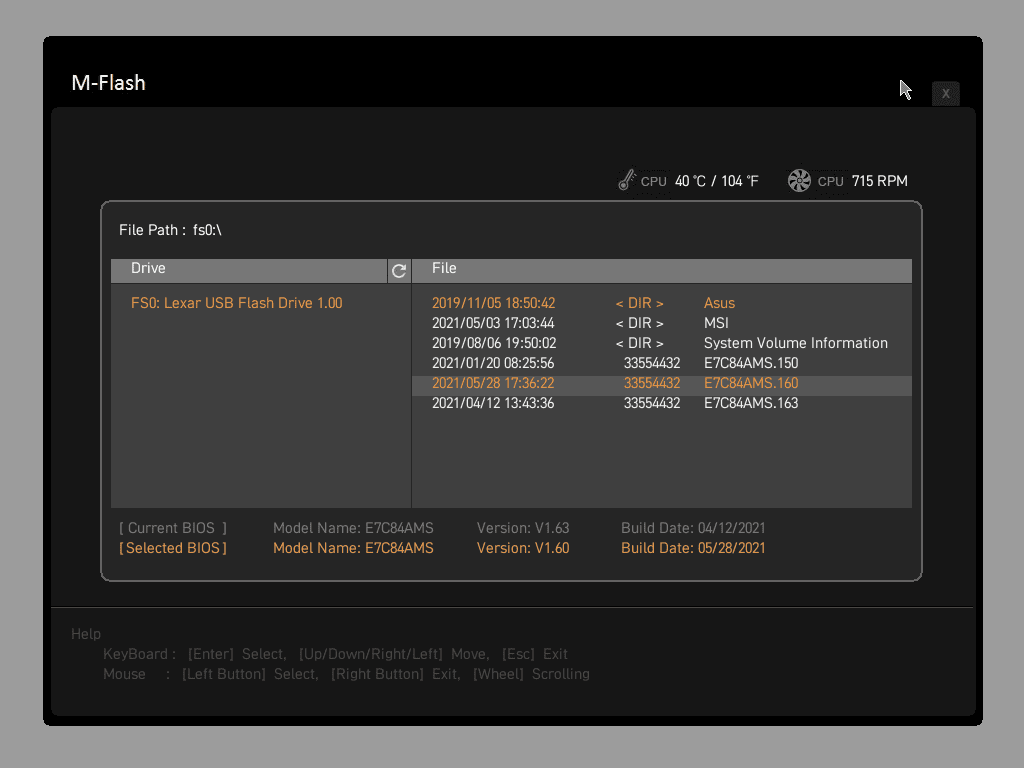Image resolution: width=1024 pixels, height=768 pixels.
Task: Select the FS0 Lexar USB Flash Drive
Action: point(236,303)
